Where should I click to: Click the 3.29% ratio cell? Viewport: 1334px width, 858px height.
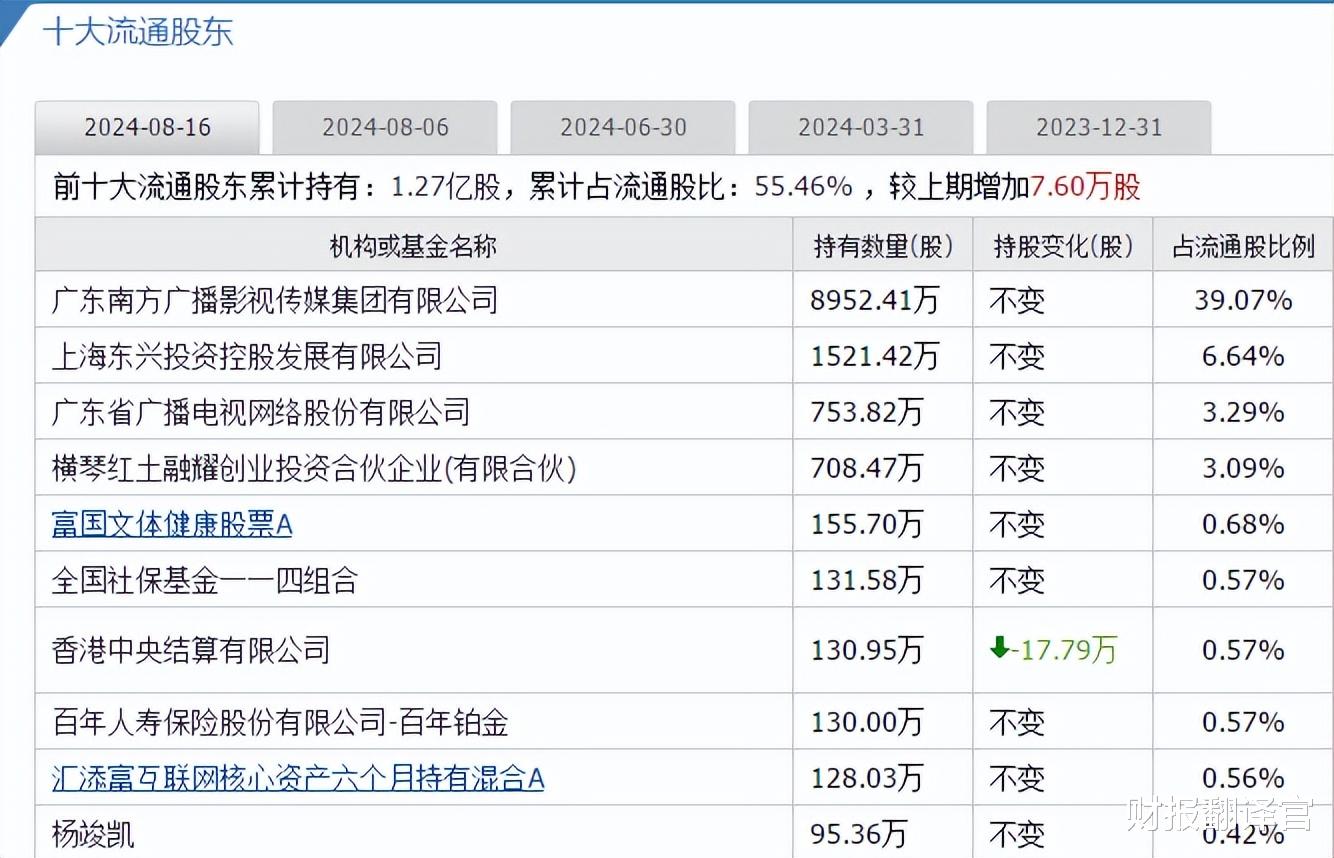coord(1243,412)
